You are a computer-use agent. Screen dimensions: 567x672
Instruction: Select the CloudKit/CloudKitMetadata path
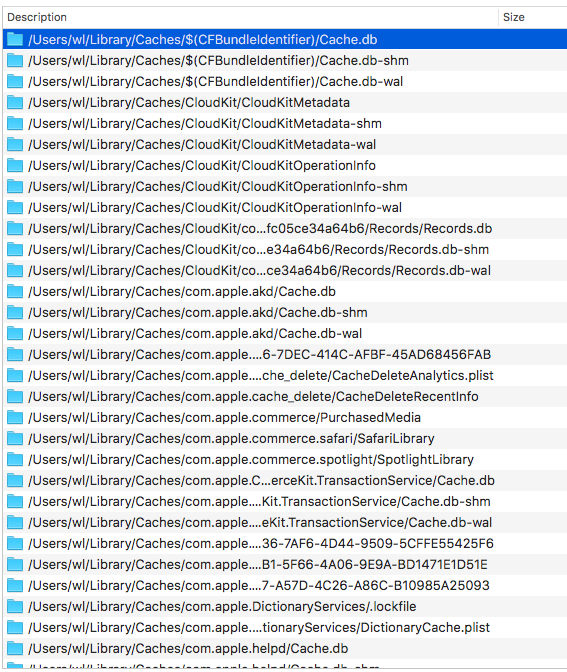tap(189, 103)
